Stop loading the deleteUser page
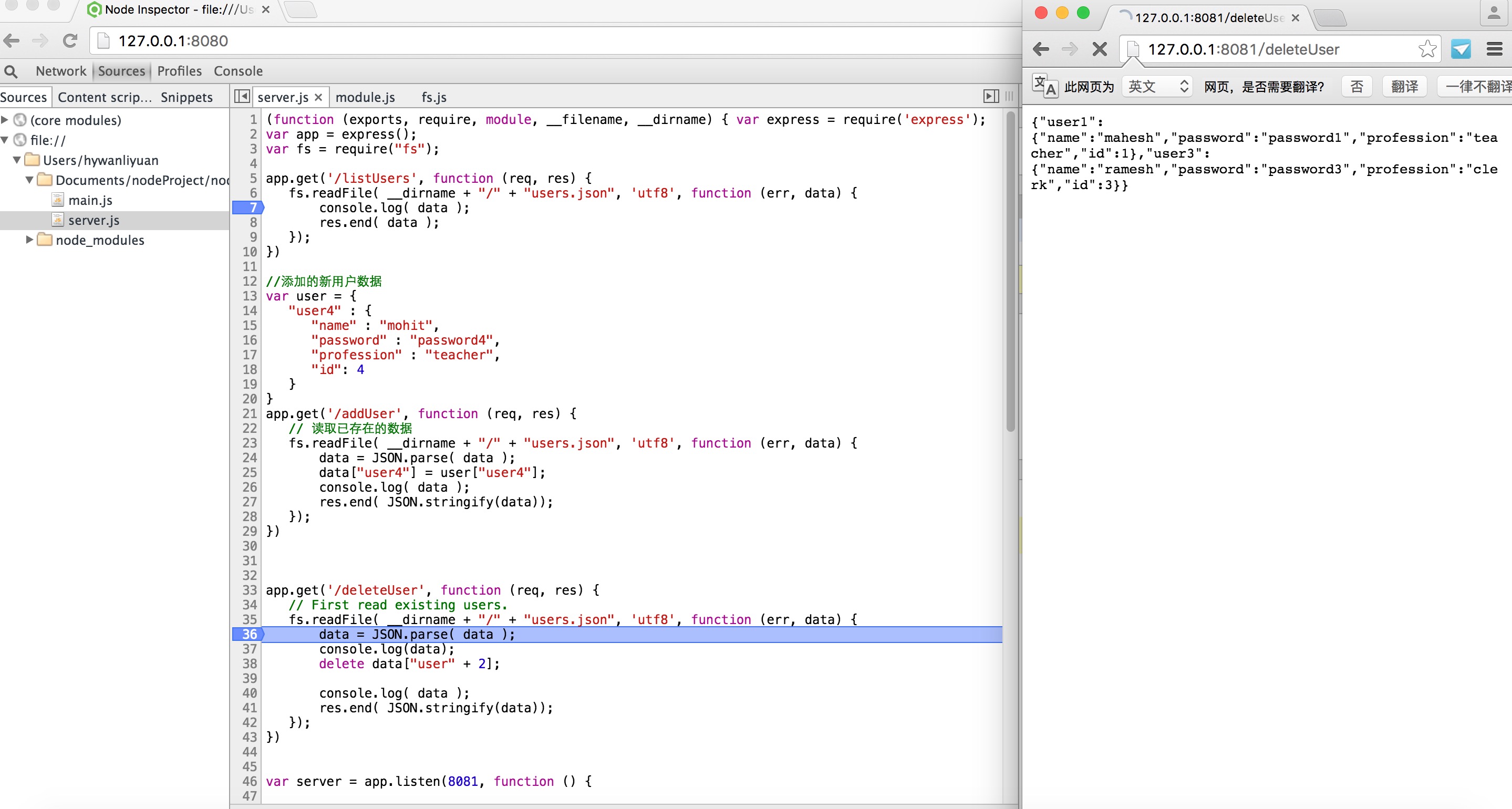The width and height of the screenshot is (1512, 809). [x=1100, y=49]
